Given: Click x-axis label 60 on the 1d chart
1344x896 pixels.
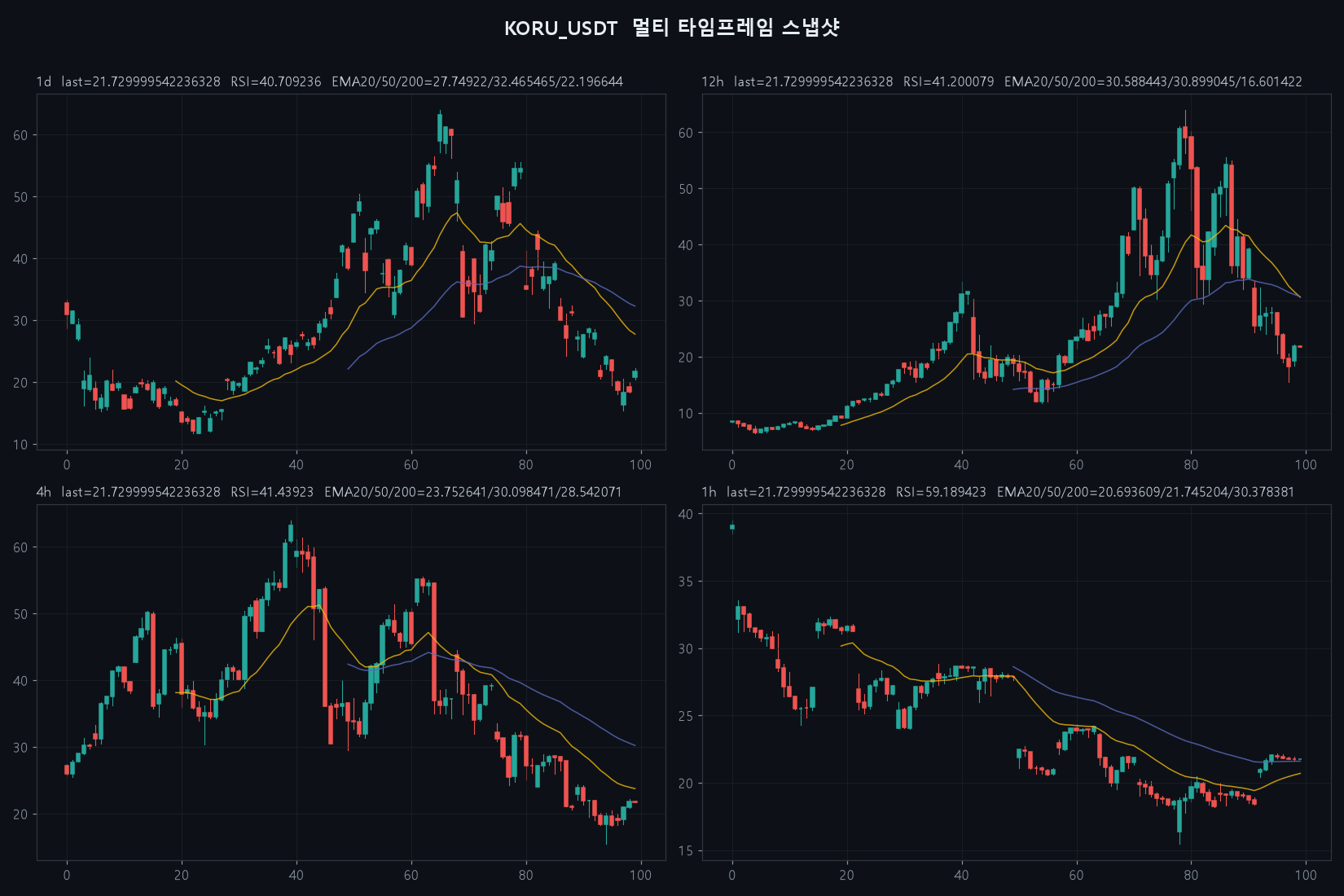Looking at the screenshot, I should point(411,464).
